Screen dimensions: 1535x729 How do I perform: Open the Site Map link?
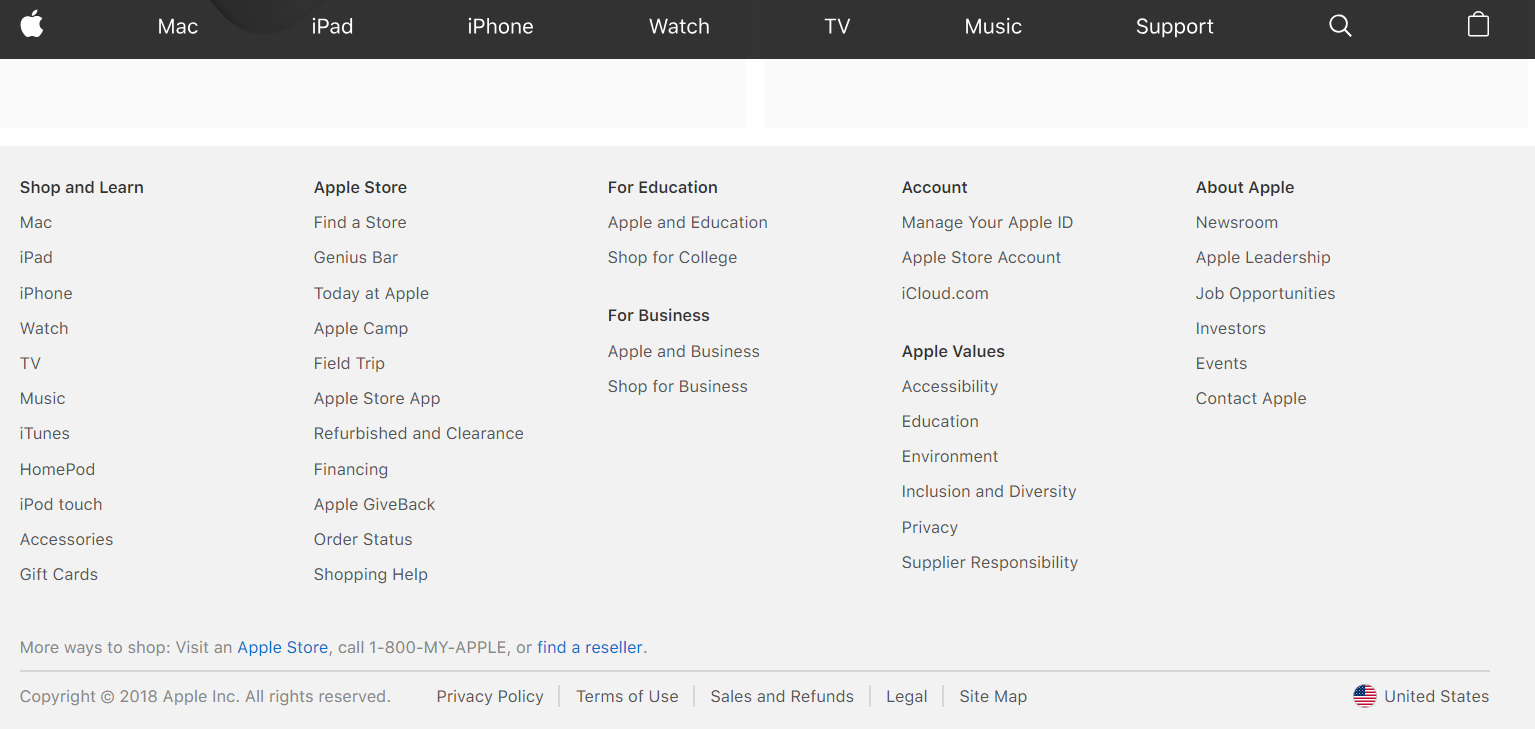[993, 696]
